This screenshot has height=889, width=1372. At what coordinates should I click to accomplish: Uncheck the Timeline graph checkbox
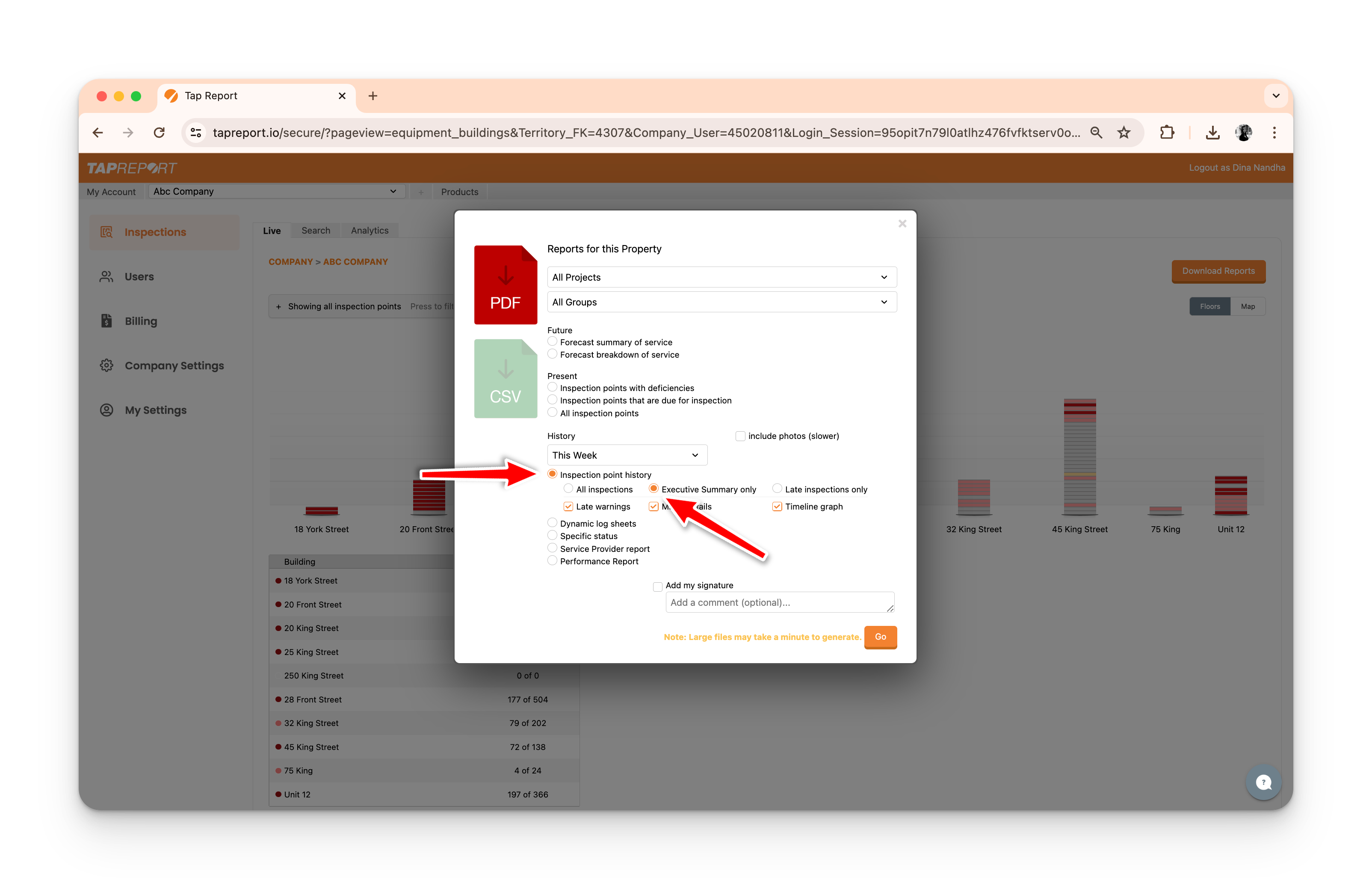pos(777,506)
